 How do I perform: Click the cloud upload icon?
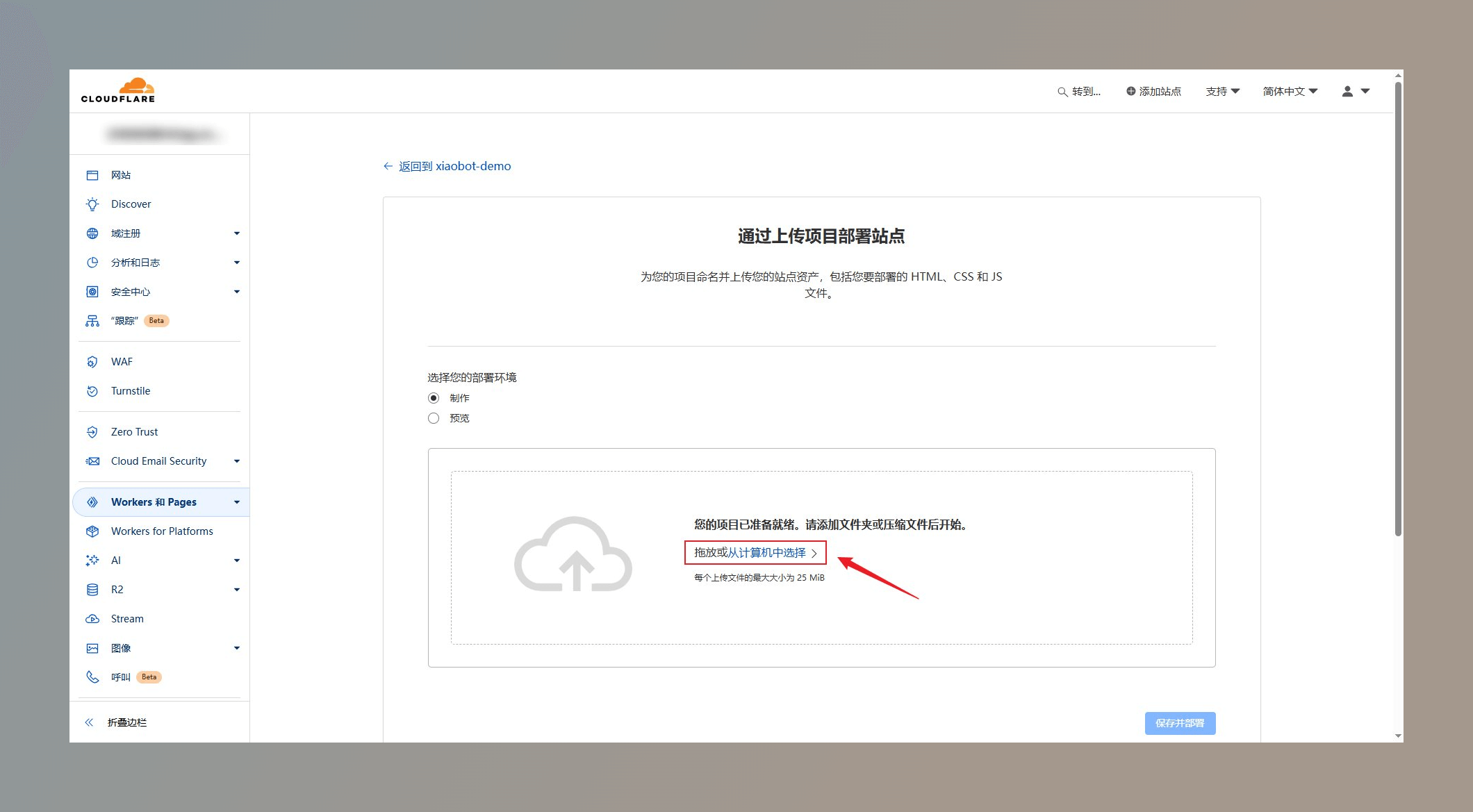point(573,554)
